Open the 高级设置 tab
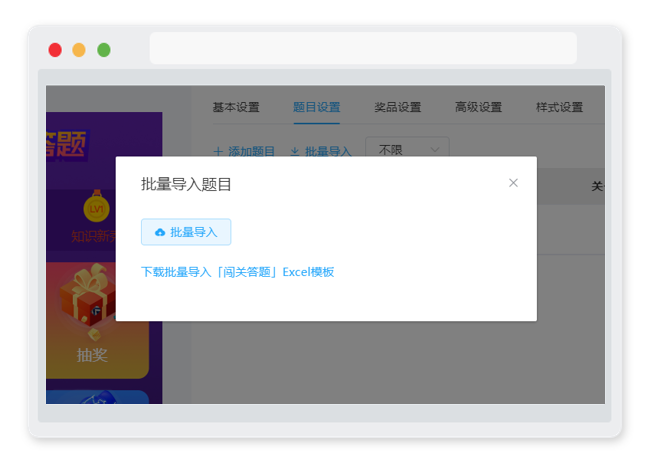The width and height of the screenshot is (660, 460). 479,107
